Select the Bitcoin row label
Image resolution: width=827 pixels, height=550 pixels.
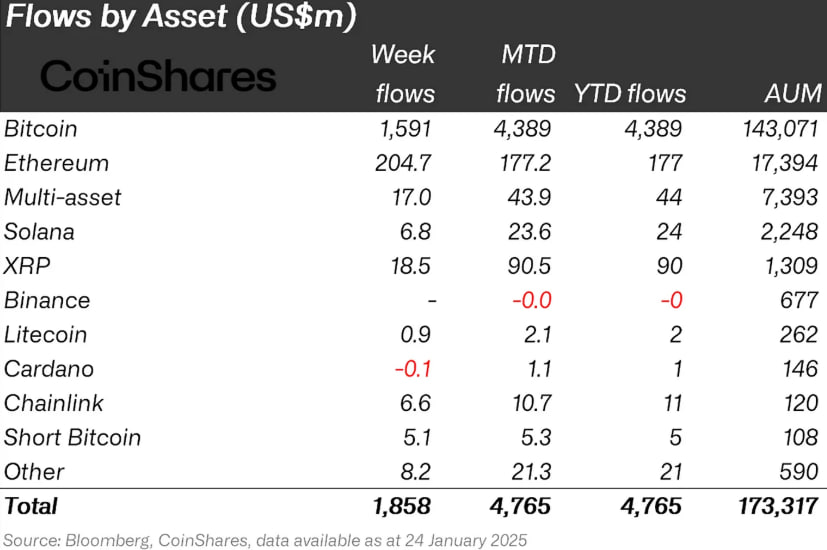(41, 129)
